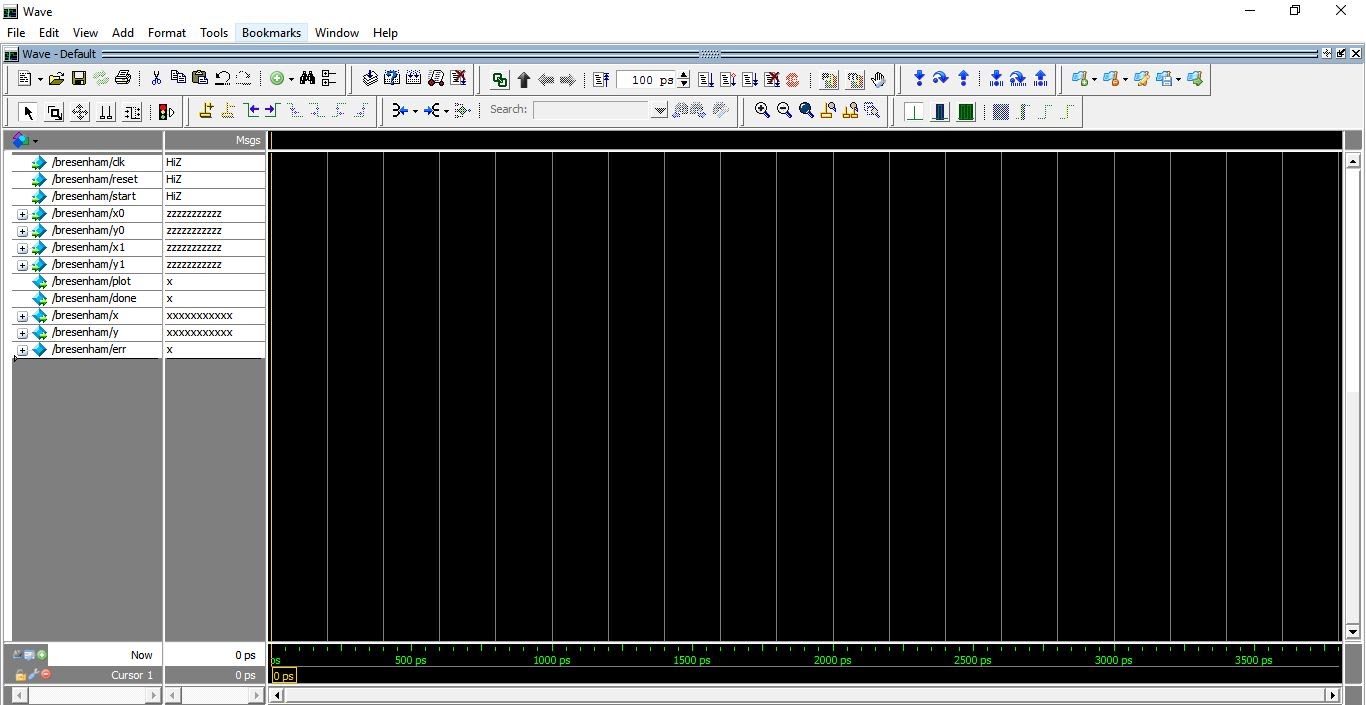Screen dimensions: 1366x705
Task: Open the Window menu
Action: 337,33
